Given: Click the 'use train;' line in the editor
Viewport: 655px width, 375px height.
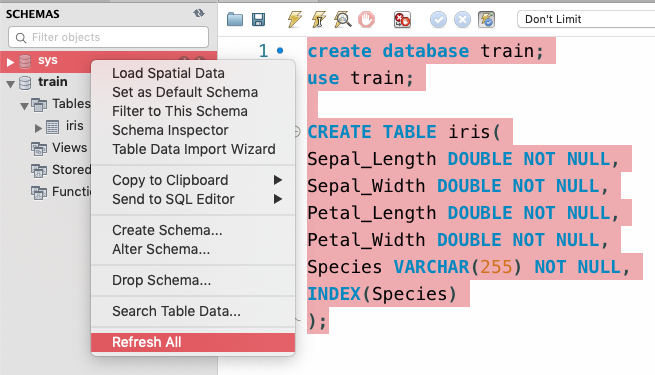Looking at the screenshot, I should point(361,78).
